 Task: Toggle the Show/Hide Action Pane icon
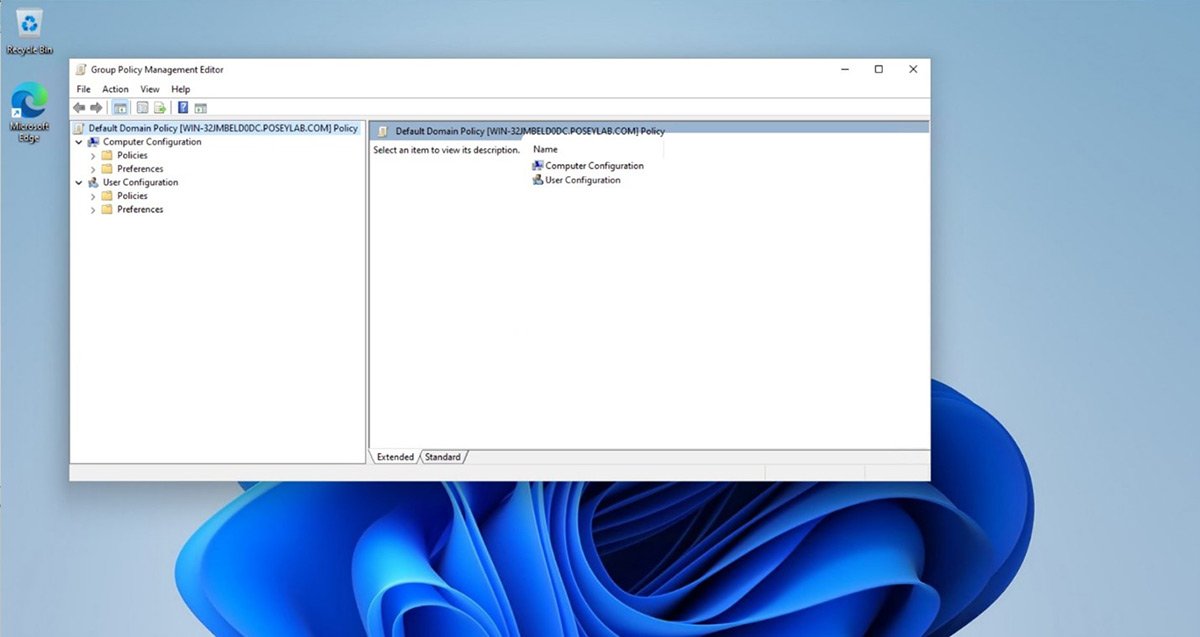point(201,108)
